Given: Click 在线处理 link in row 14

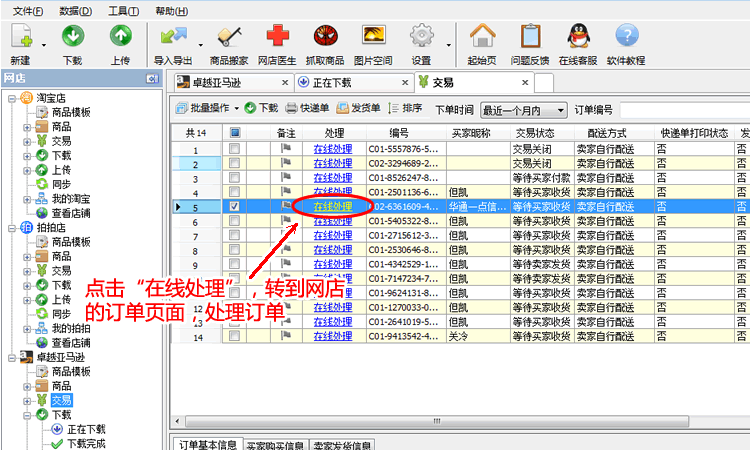Looking at the screenshot, I should pyautogui.click(x=333, y=336).
